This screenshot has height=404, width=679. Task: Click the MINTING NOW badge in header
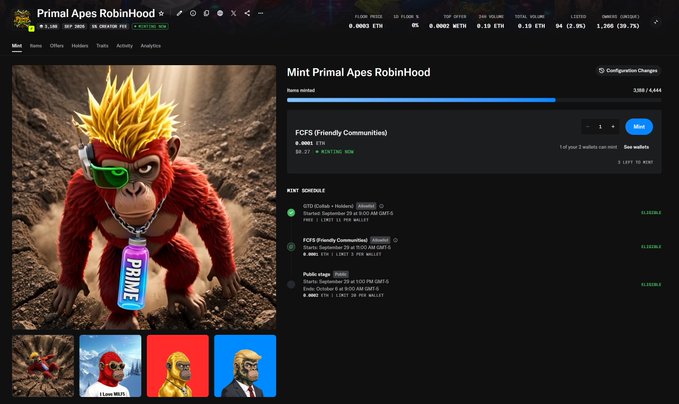coord(150,26)
